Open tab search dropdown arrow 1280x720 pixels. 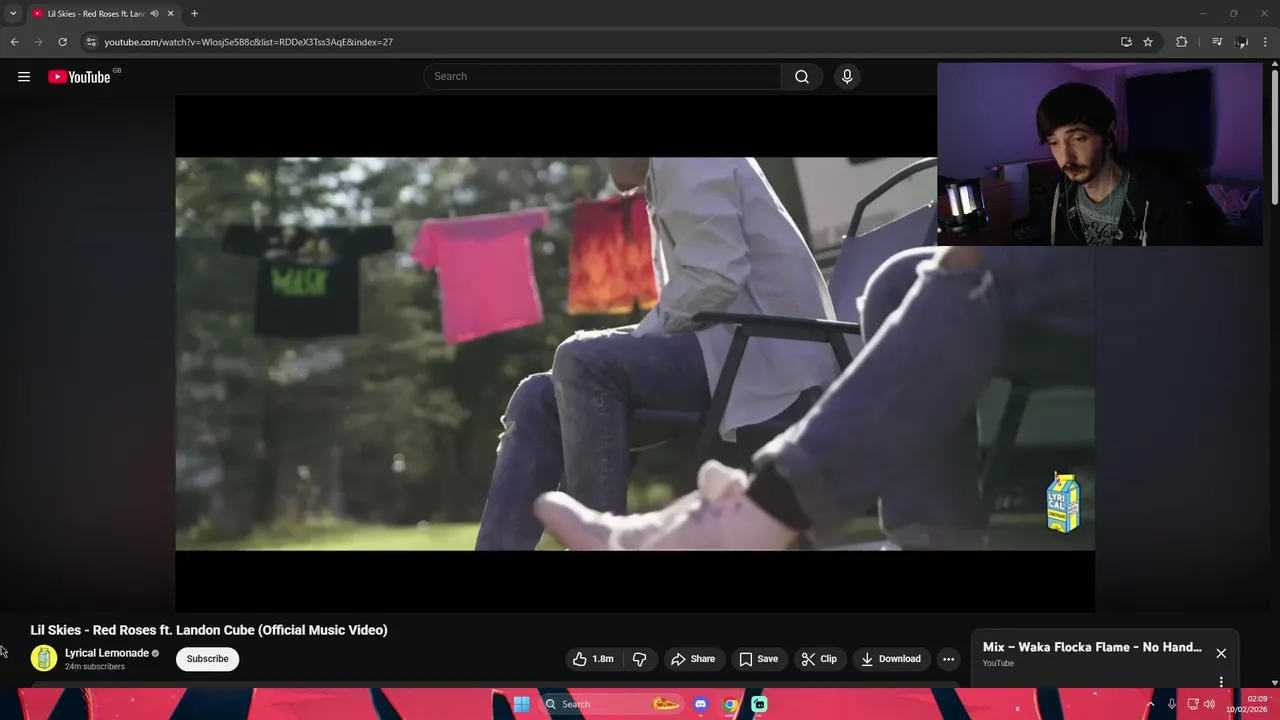[x=13, y=14]
